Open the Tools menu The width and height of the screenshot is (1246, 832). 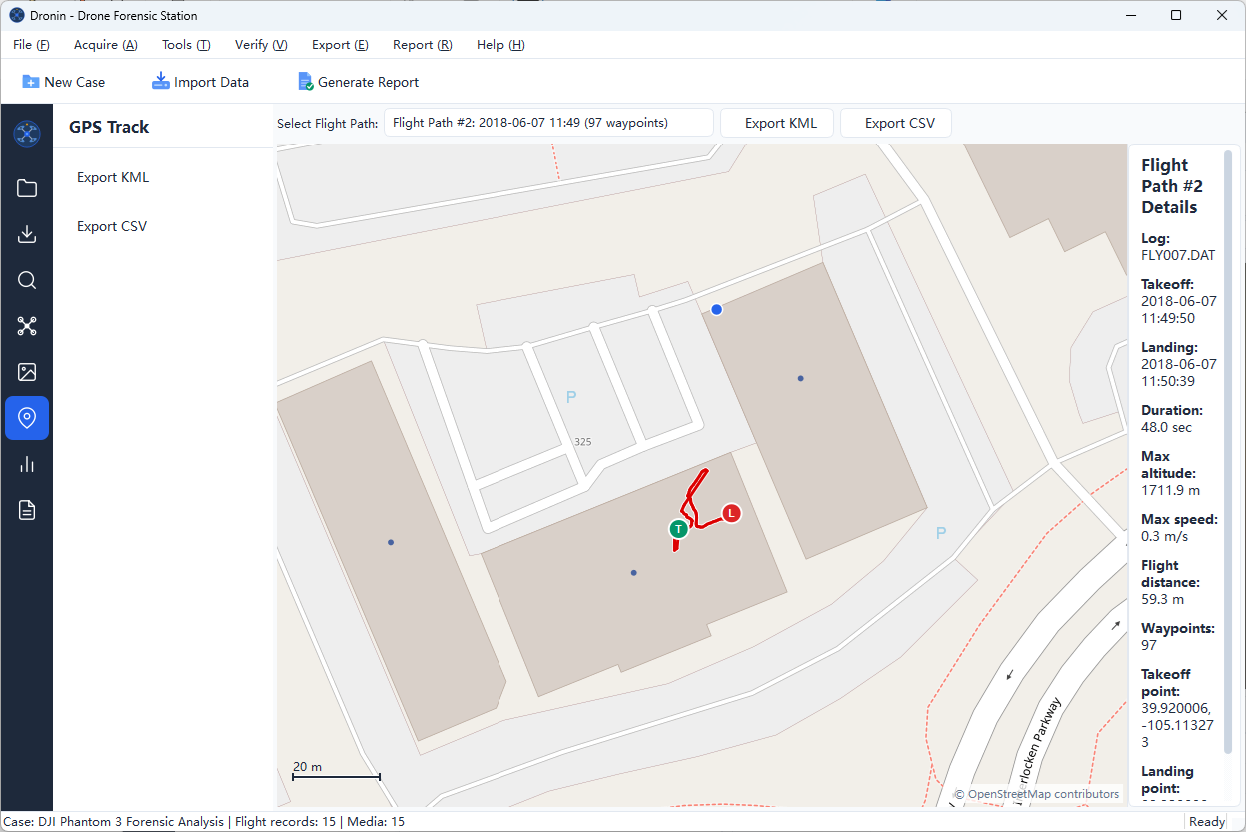coord(186,45)
